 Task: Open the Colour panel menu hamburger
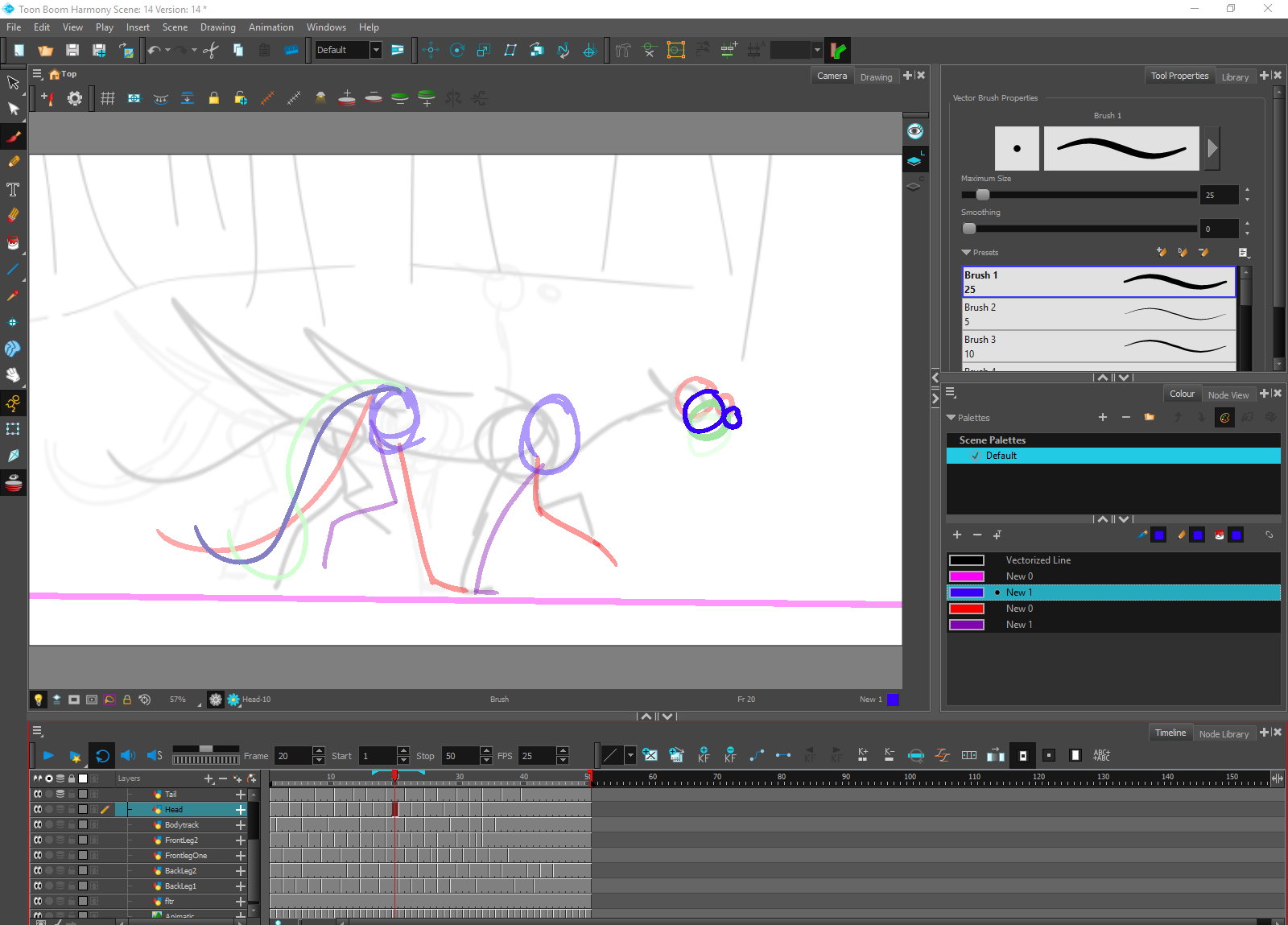(951, 393)
